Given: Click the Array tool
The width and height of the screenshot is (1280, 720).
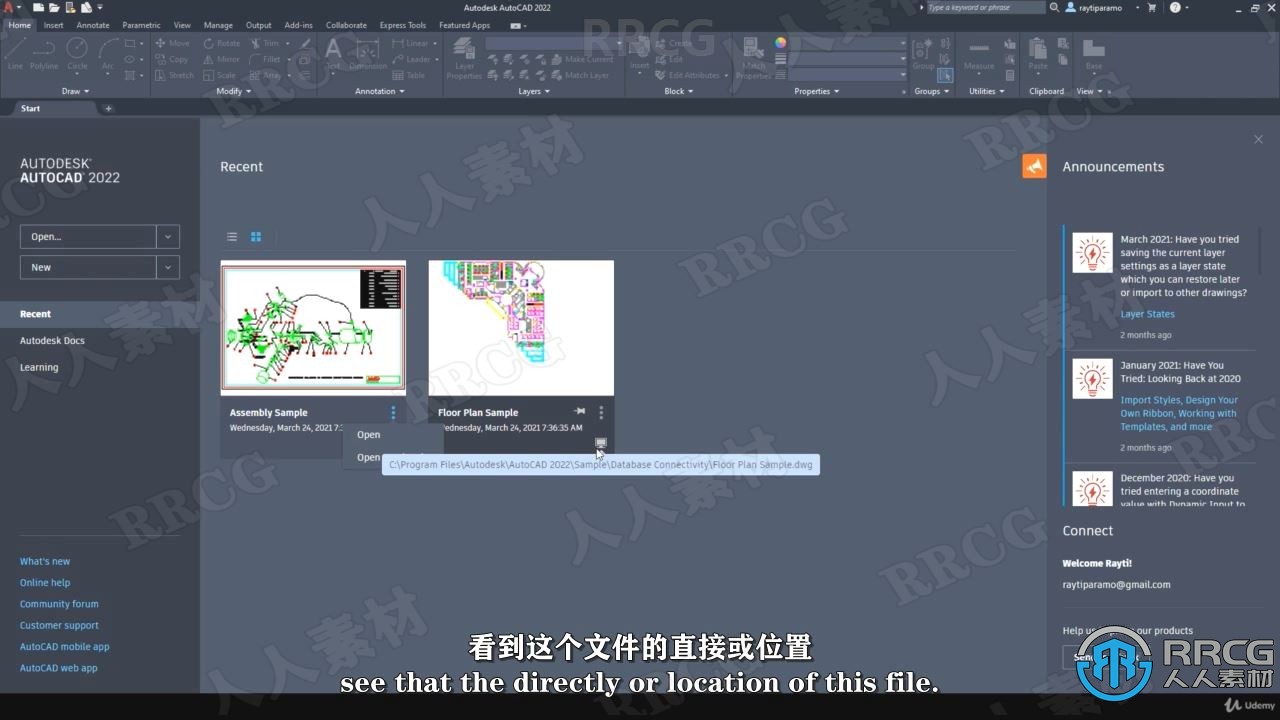Looking at the screenshot, I should (x=265, y=75).
